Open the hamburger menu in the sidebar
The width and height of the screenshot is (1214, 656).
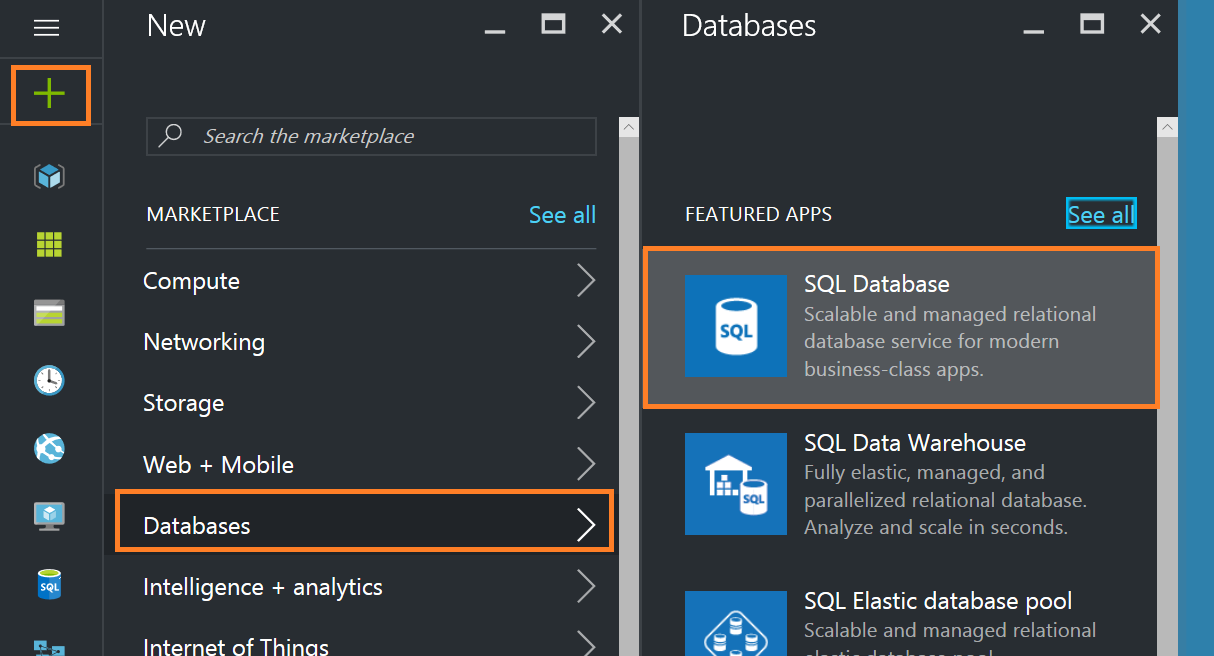click(x=47, y=28)
